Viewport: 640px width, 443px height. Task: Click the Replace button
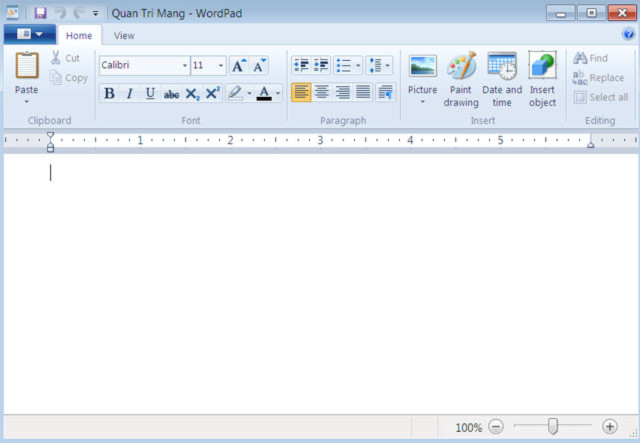pos(598,78)
